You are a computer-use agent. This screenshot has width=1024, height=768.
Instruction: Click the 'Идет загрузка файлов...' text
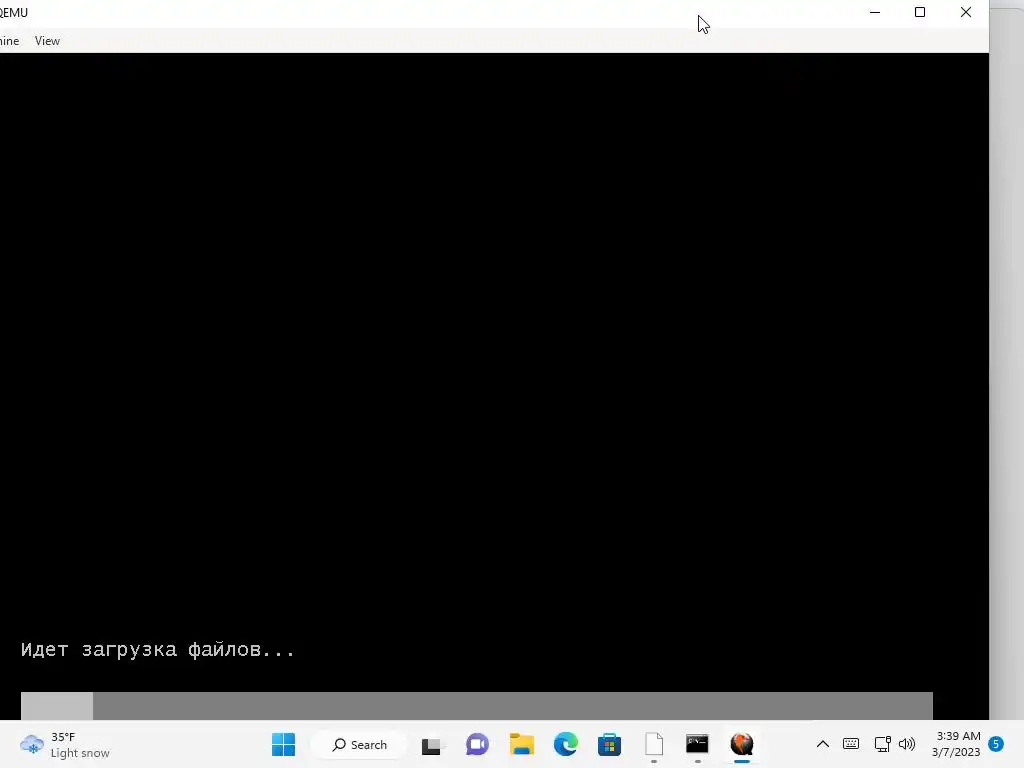click(x=158, y=650)
